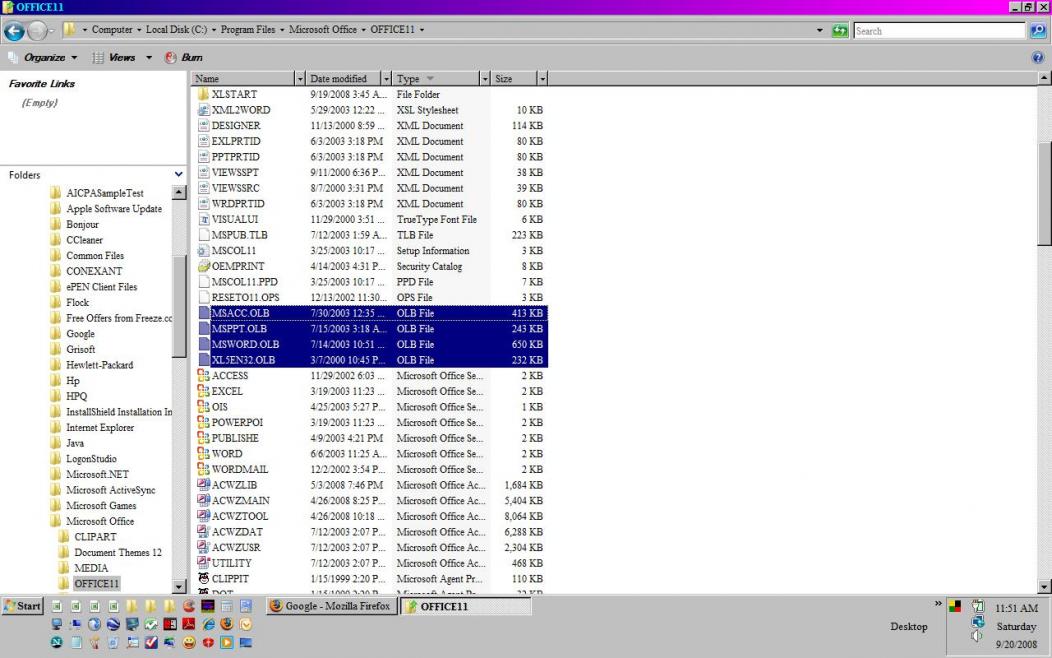Click in the Search box
1052x658 pixels.
point(939,31)
